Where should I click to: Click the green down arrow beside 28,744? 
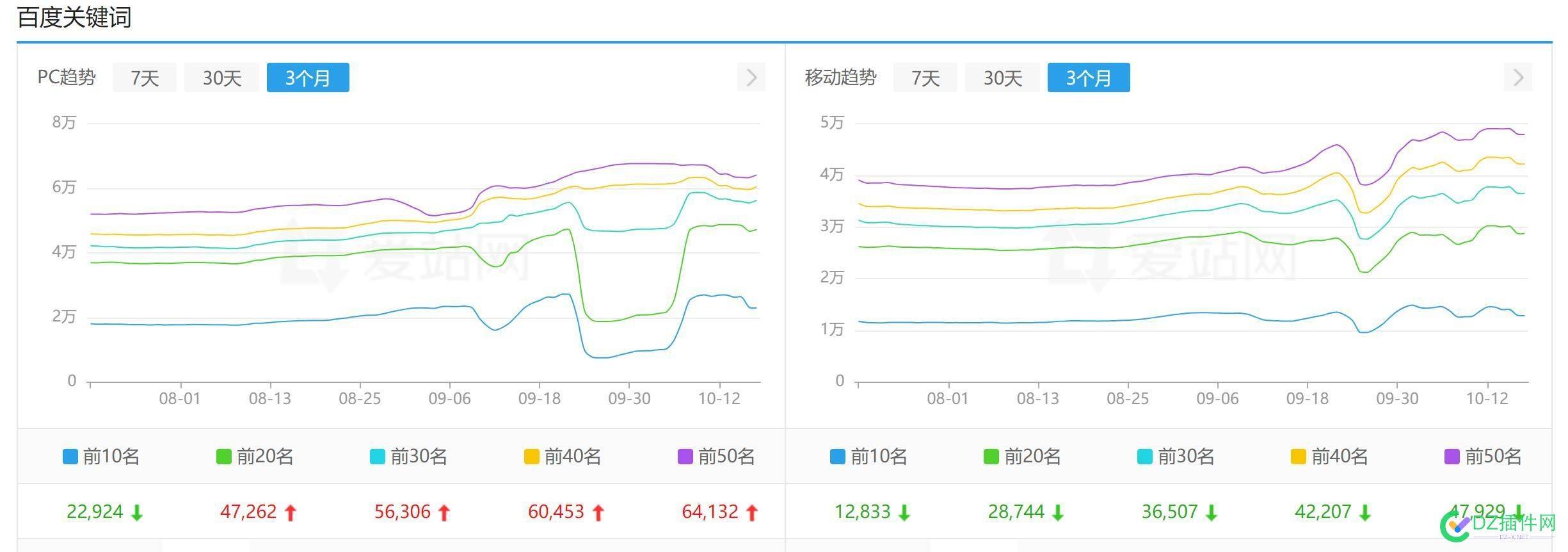point(1058,512)
